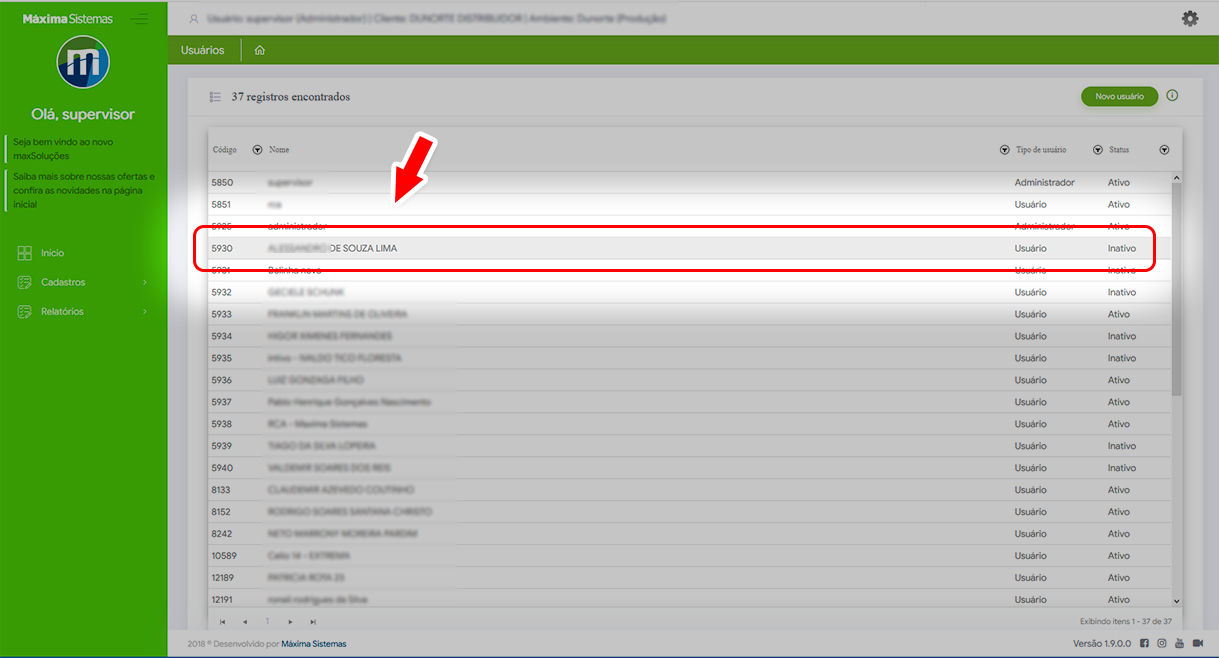Image resolution: width=1219 pixels, height=658 pixels.
Task: Click the Saiba mais sobre nossas ofertas notice
Action: [x=84, y=190]
